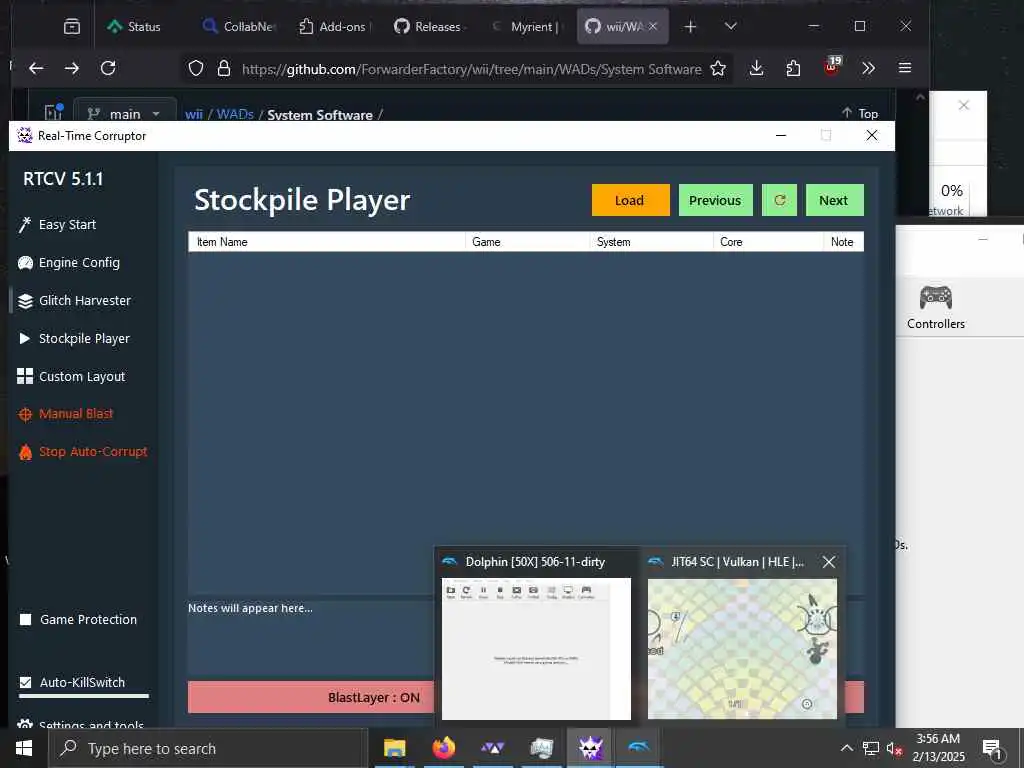This screenshot has width=1024, height=768.
Task: Click the site lock padlock icon
Action: pos(224,69)
